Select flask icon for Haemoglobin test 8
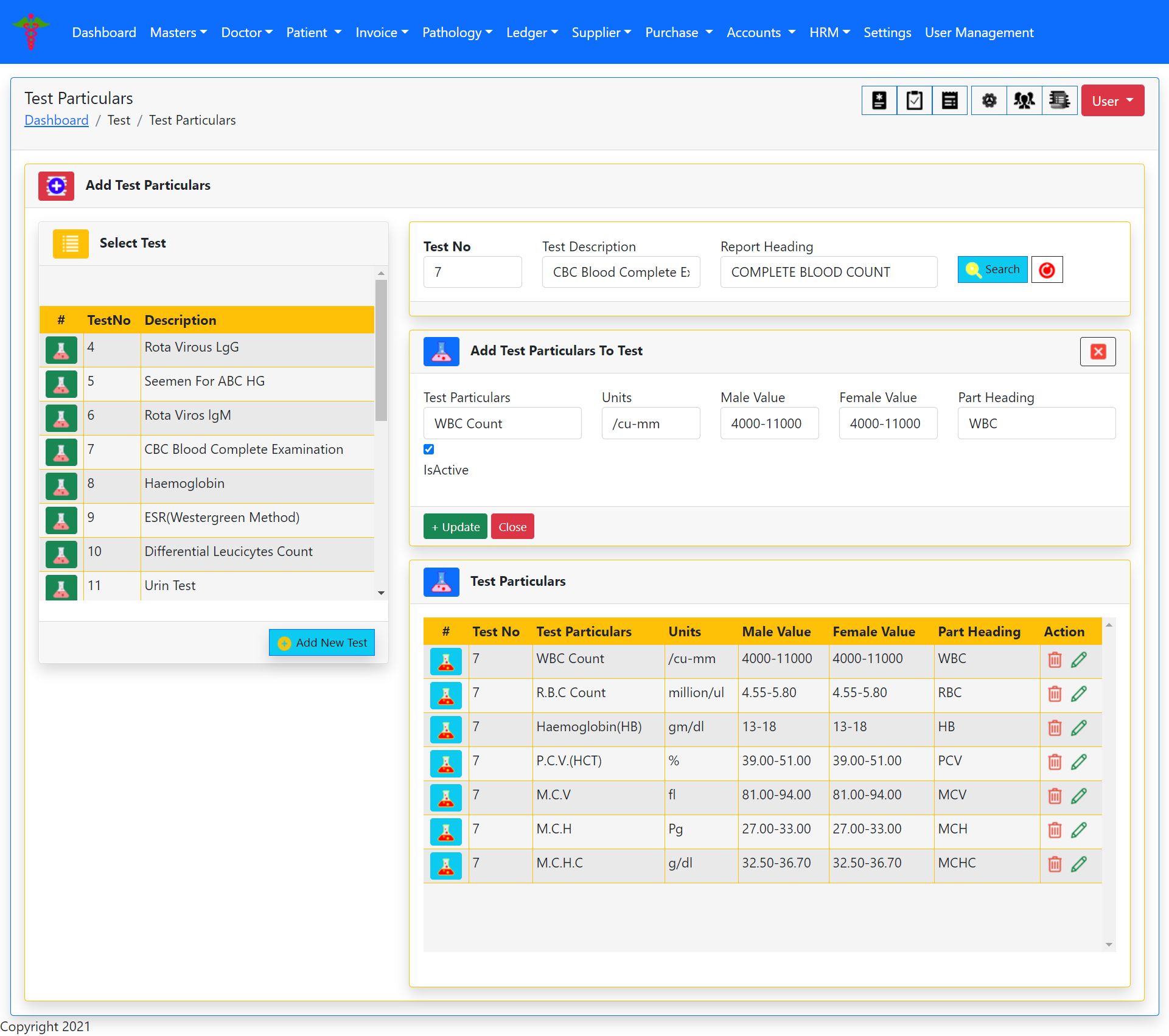 [x=61, y=486]
